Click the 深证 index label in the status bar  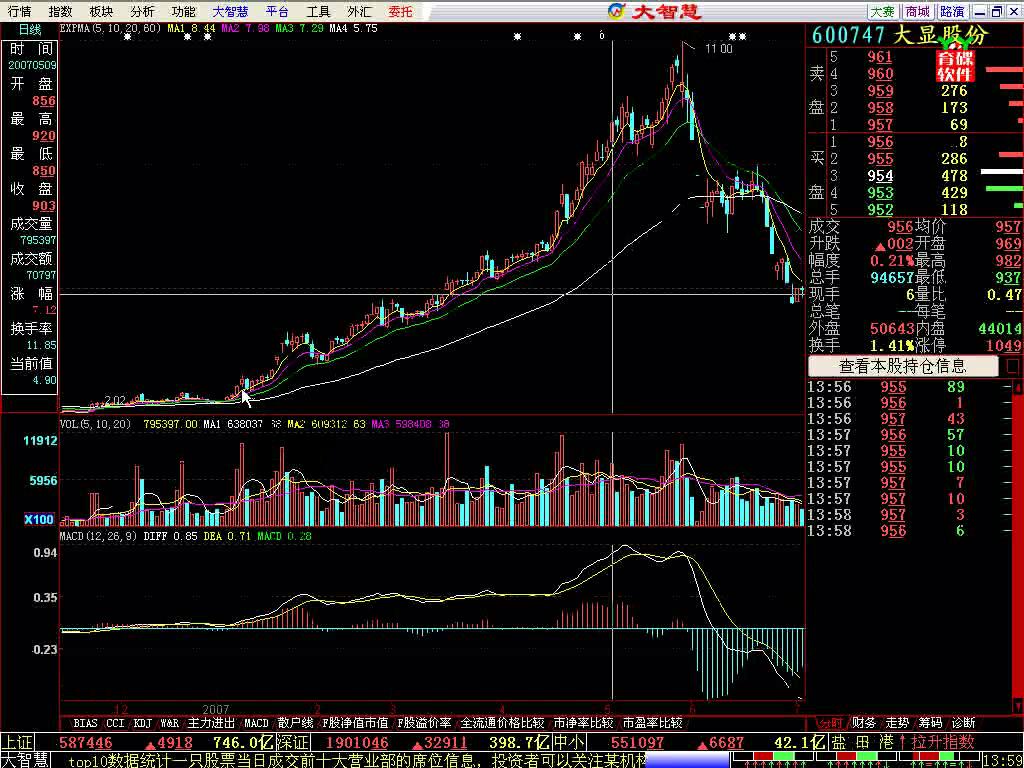292,743
